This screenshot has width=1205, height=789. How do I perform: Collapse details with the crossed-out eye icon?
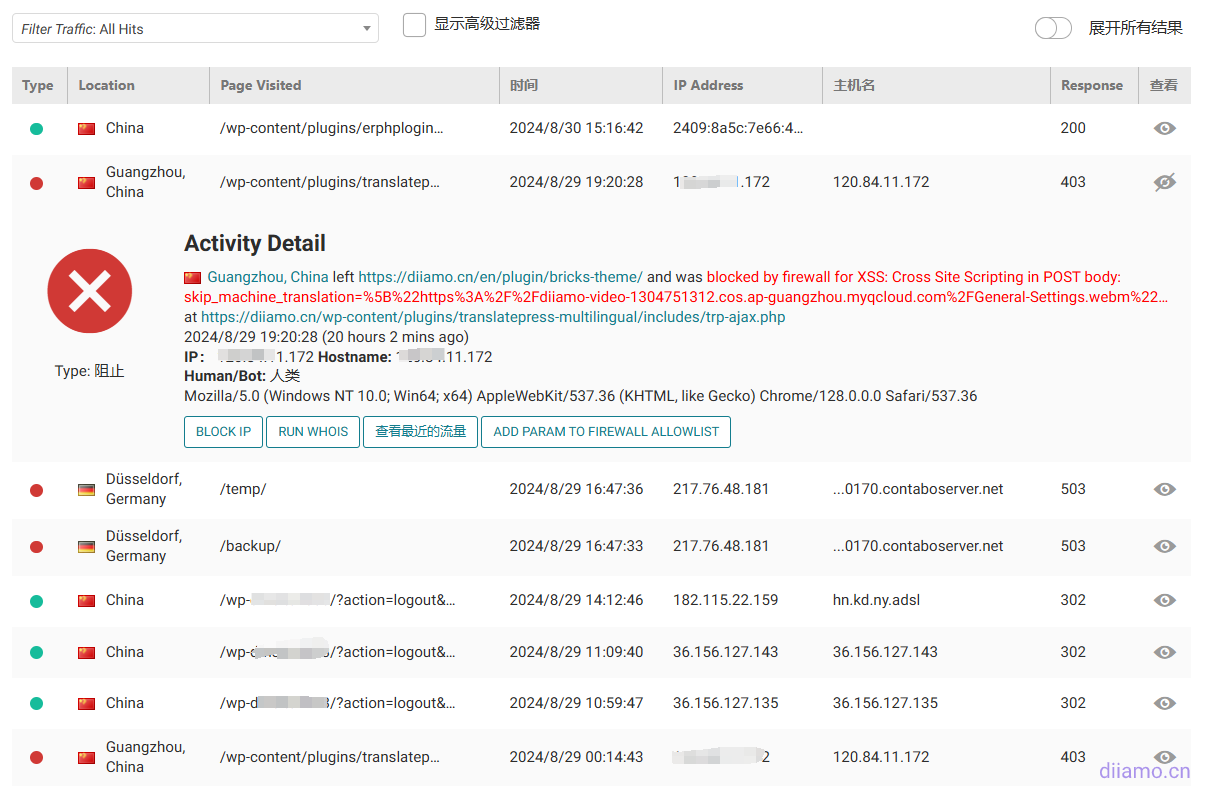coord(1163,182)
